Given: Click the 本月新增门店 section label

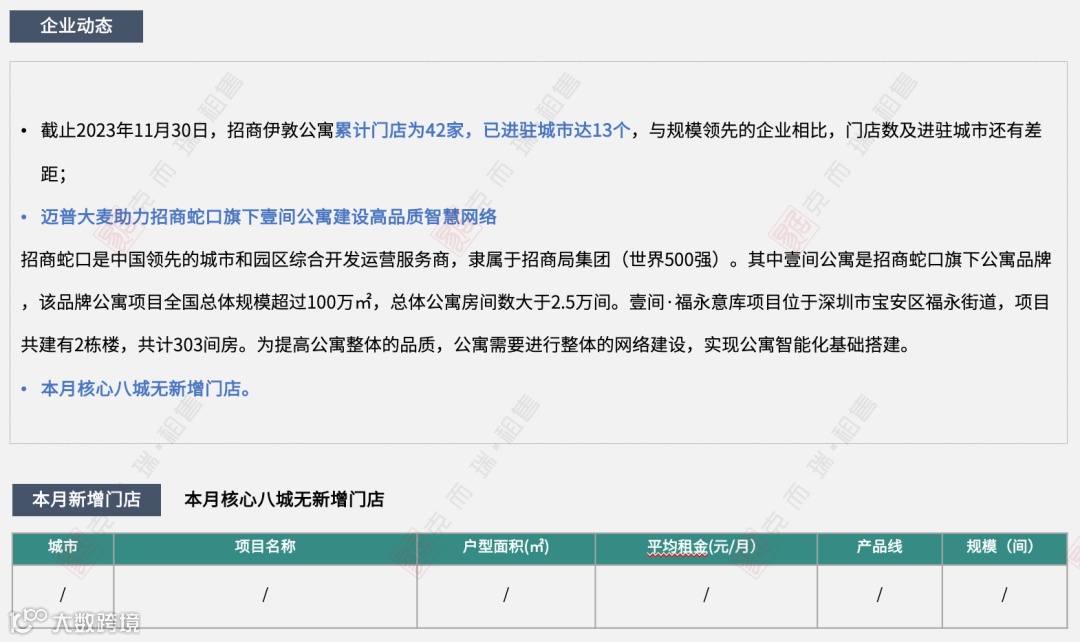Looking at the screenshot, I should [x=86, y=499].
